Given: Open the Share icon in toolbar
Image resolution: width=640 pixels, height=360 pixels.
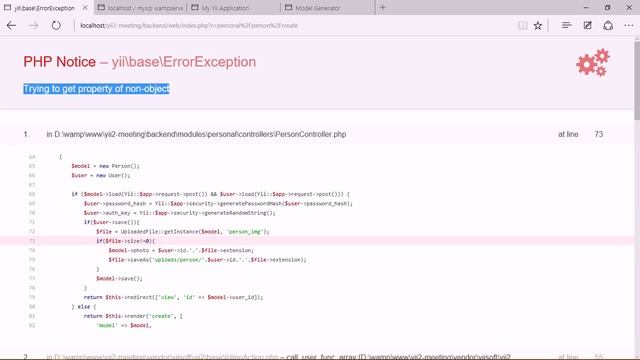Looking at the screenshot, I should point(608,25).
